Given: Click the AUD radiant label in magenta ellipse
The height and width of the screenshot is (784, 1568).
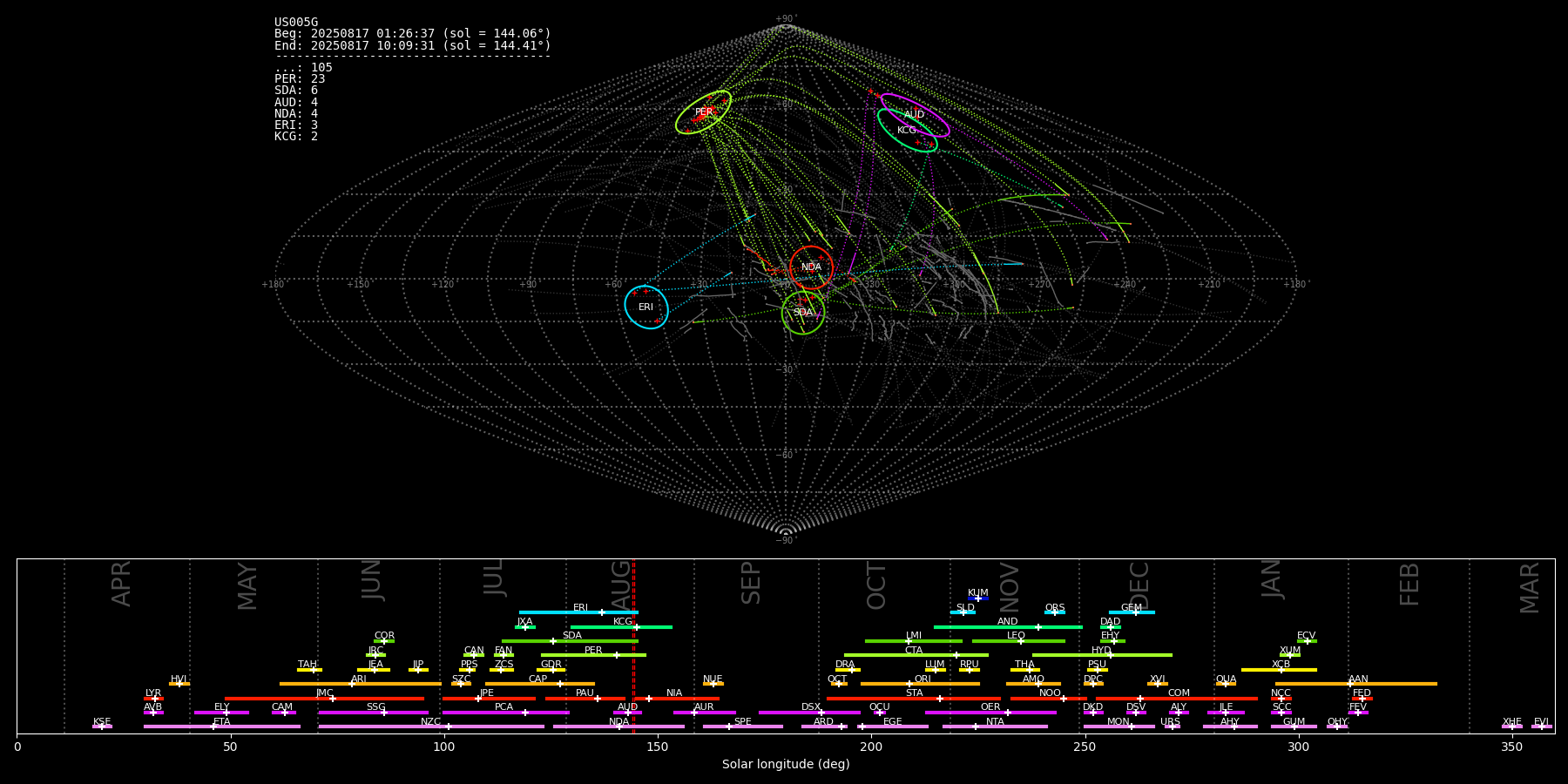Looking at the screenshot, I should (914, 115).
